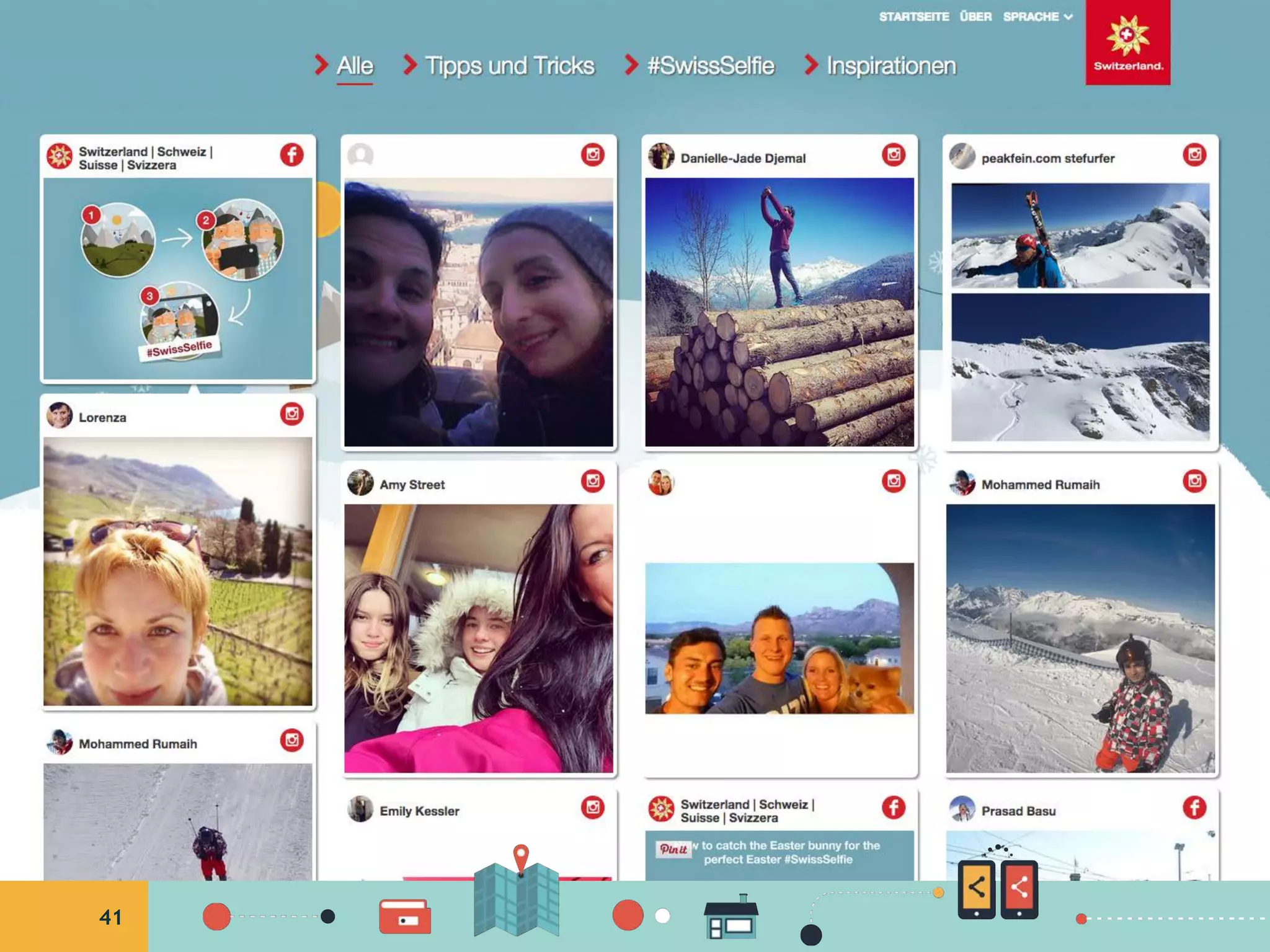Image resolution: width=1270 pixels, height=952 pixels.
Task: Click the house icon in footer
Action: pos(731,916)
